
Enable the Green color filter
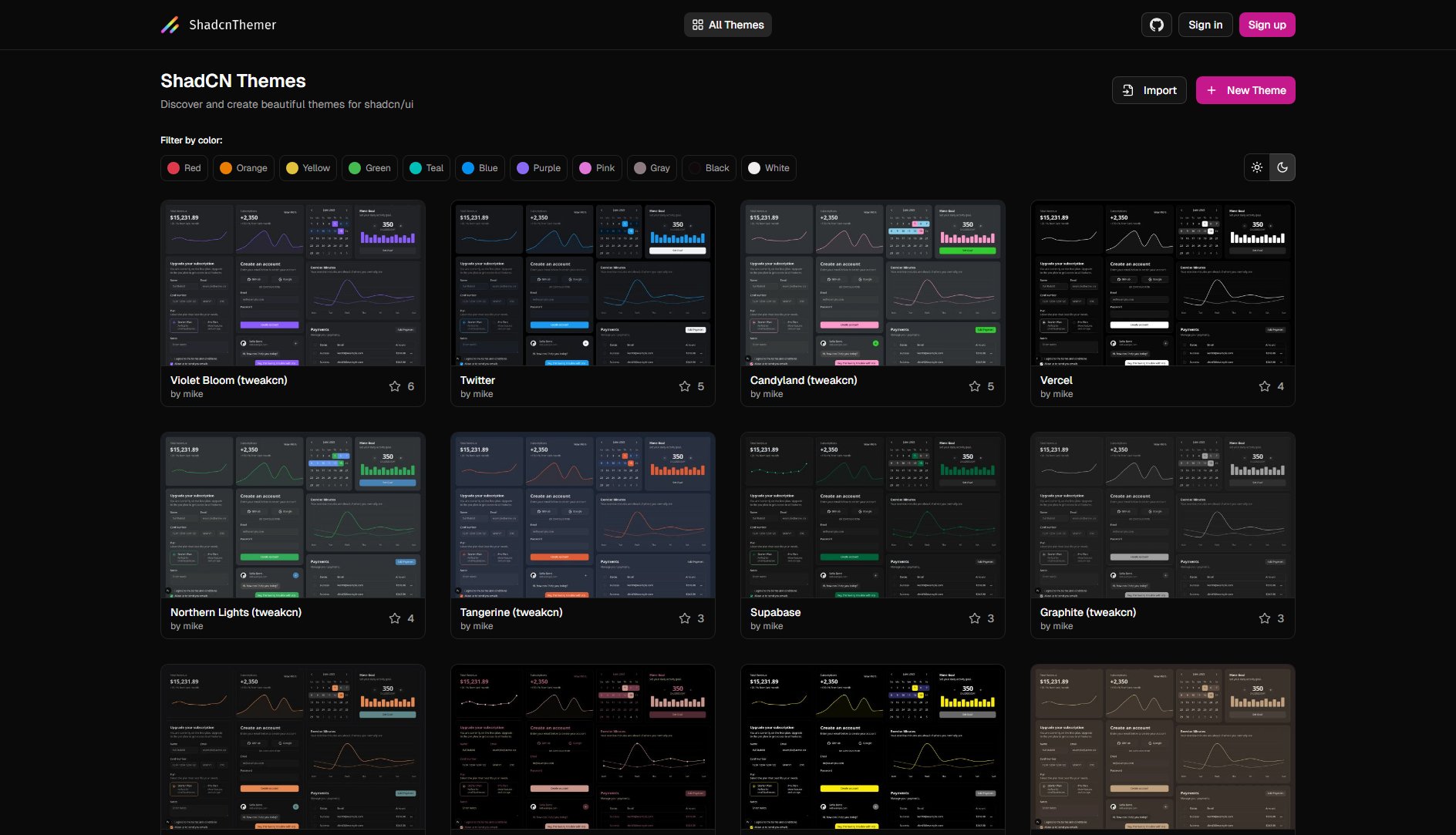(369, 167)
